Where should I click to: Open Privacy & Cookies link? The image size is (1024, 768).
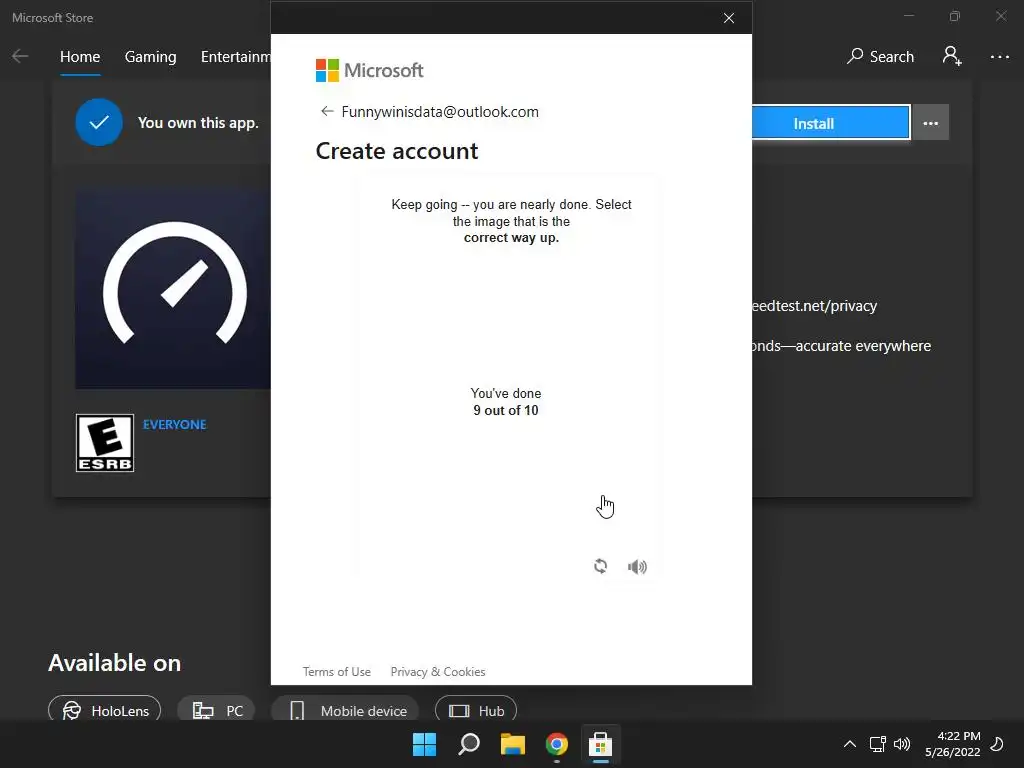(438, 671)
